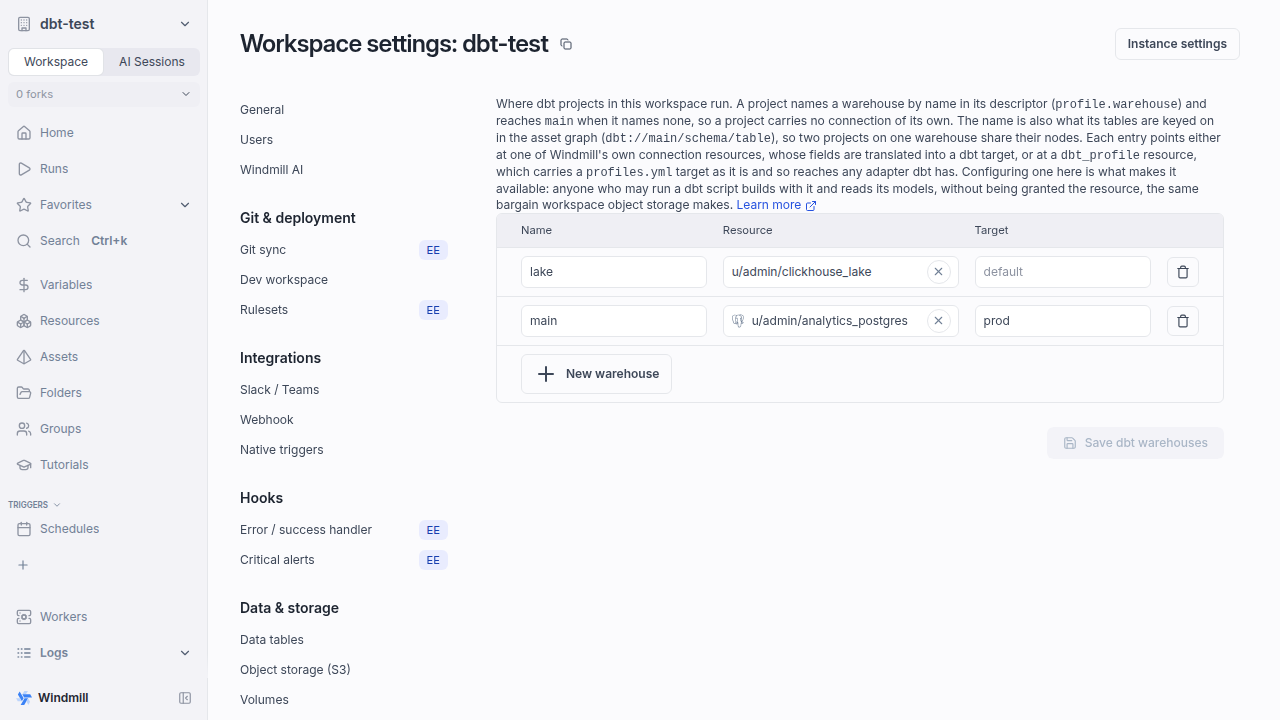Expand the Favorites chevron
This screenshot has width=1280, height=720.
185,205
